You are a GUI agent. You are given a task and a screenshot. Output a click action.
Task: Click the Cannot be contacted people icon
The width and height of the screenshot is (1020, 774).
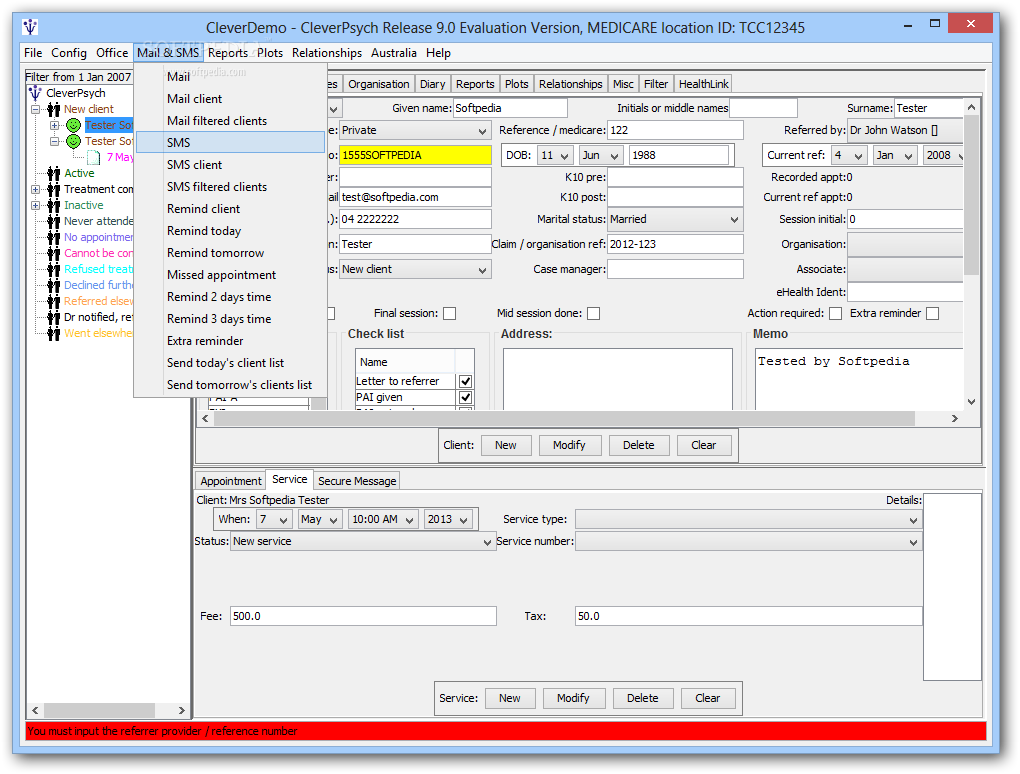click(x=54, y=253)
